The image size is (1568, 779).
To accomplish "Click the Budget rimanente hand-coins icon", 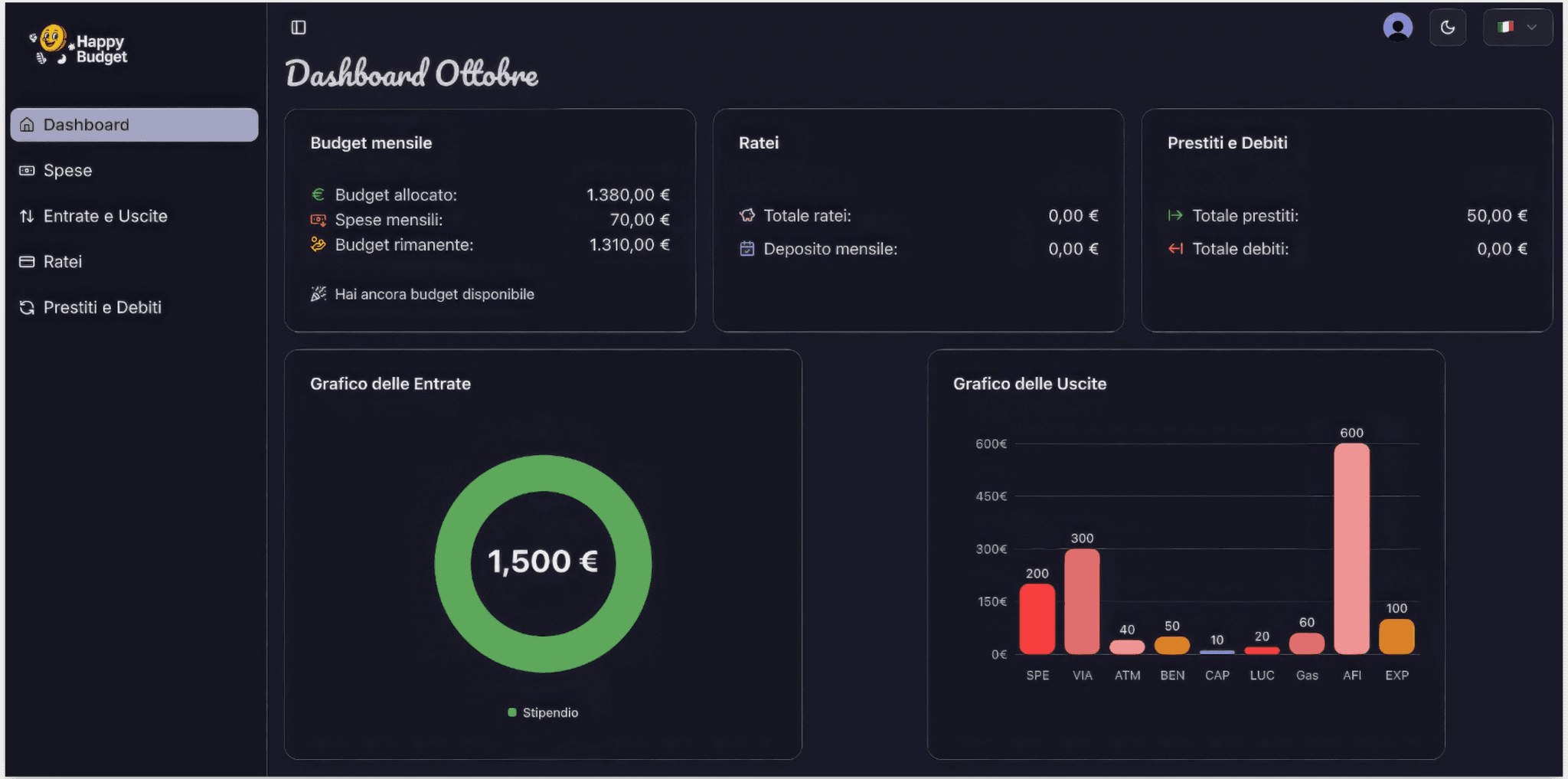I will click(318, 245).
